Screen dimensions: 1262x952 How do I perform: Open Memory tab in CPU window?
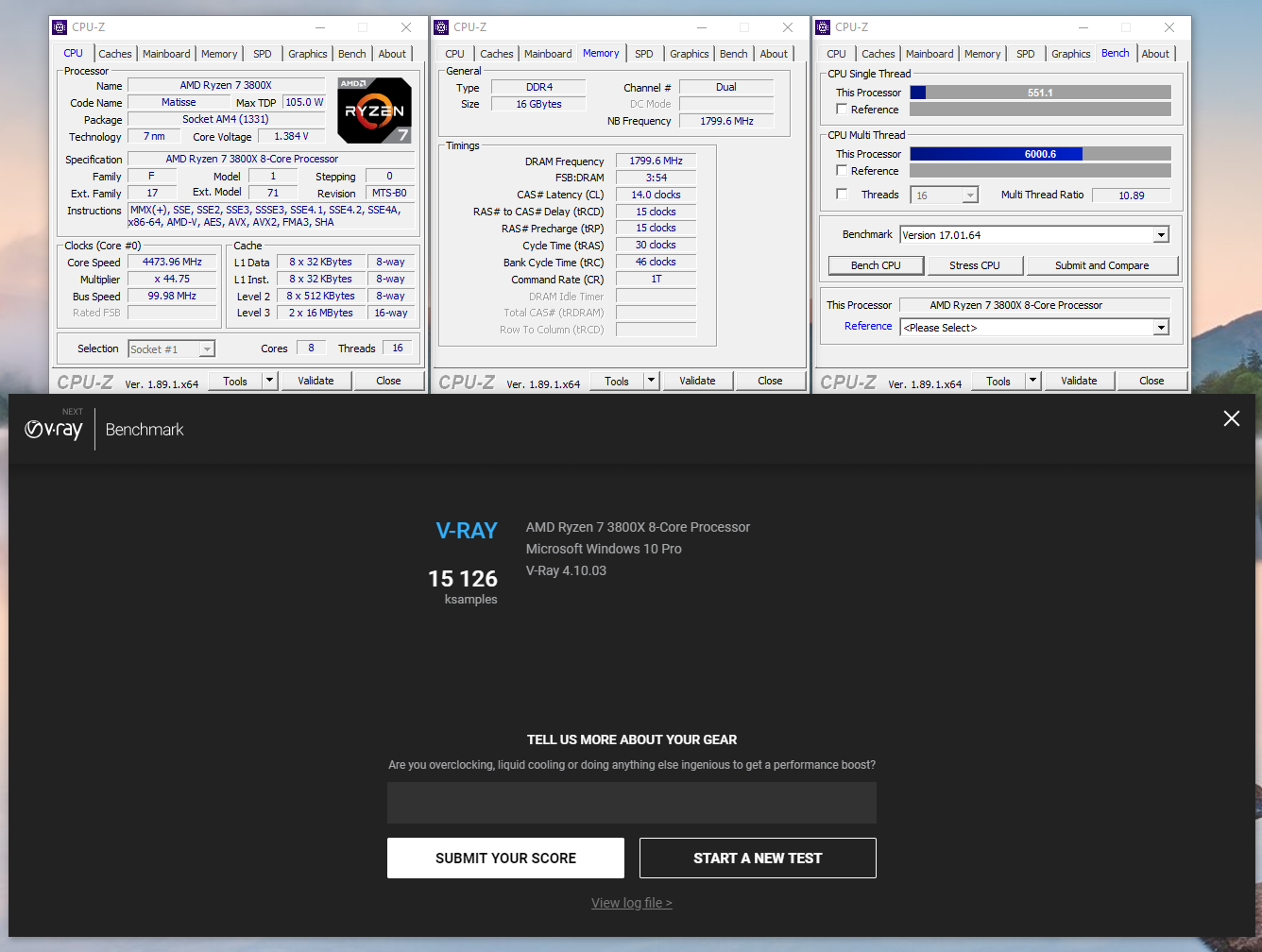click(219, 54)
